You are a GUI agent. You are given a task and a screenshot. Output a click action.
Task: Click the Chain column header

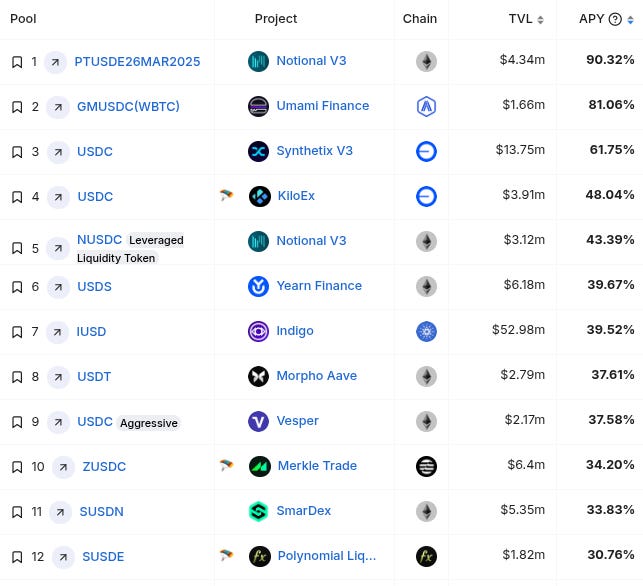420,19
